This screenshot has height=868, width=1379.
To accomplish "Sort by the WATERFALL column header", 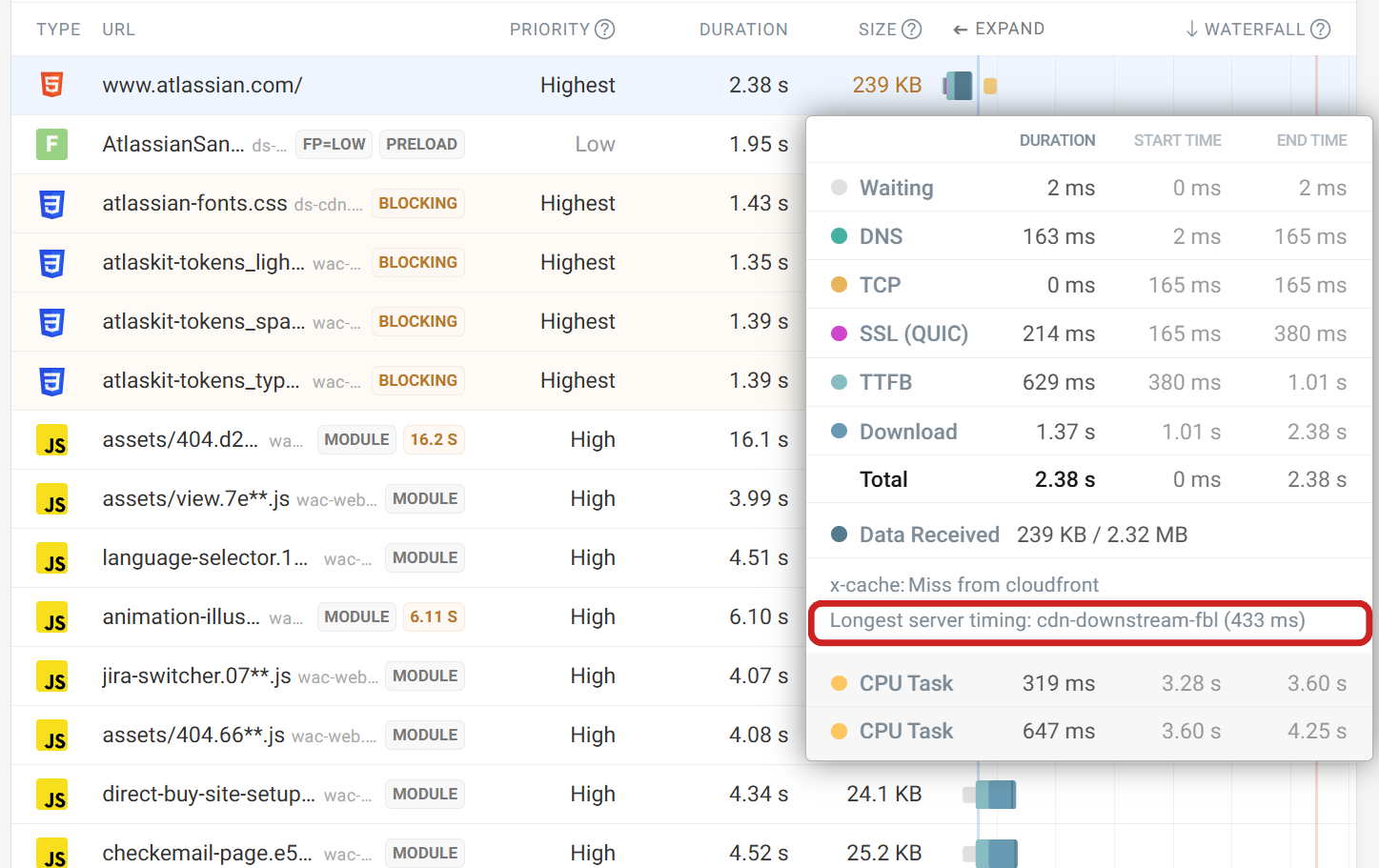I will pos(1245,30).
